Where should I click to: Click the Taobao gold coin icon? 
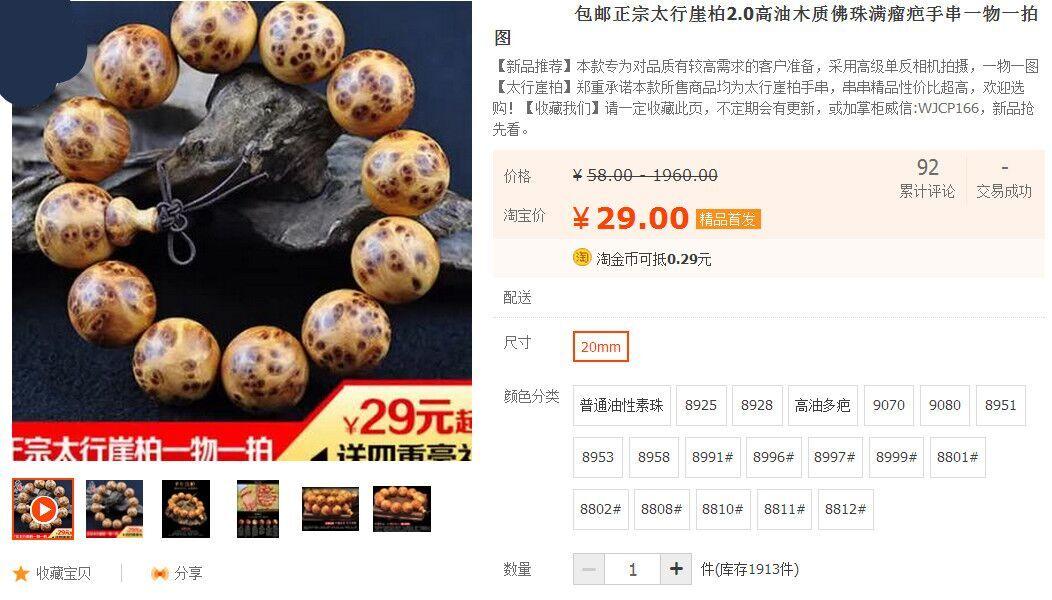[x=582, y=257]
